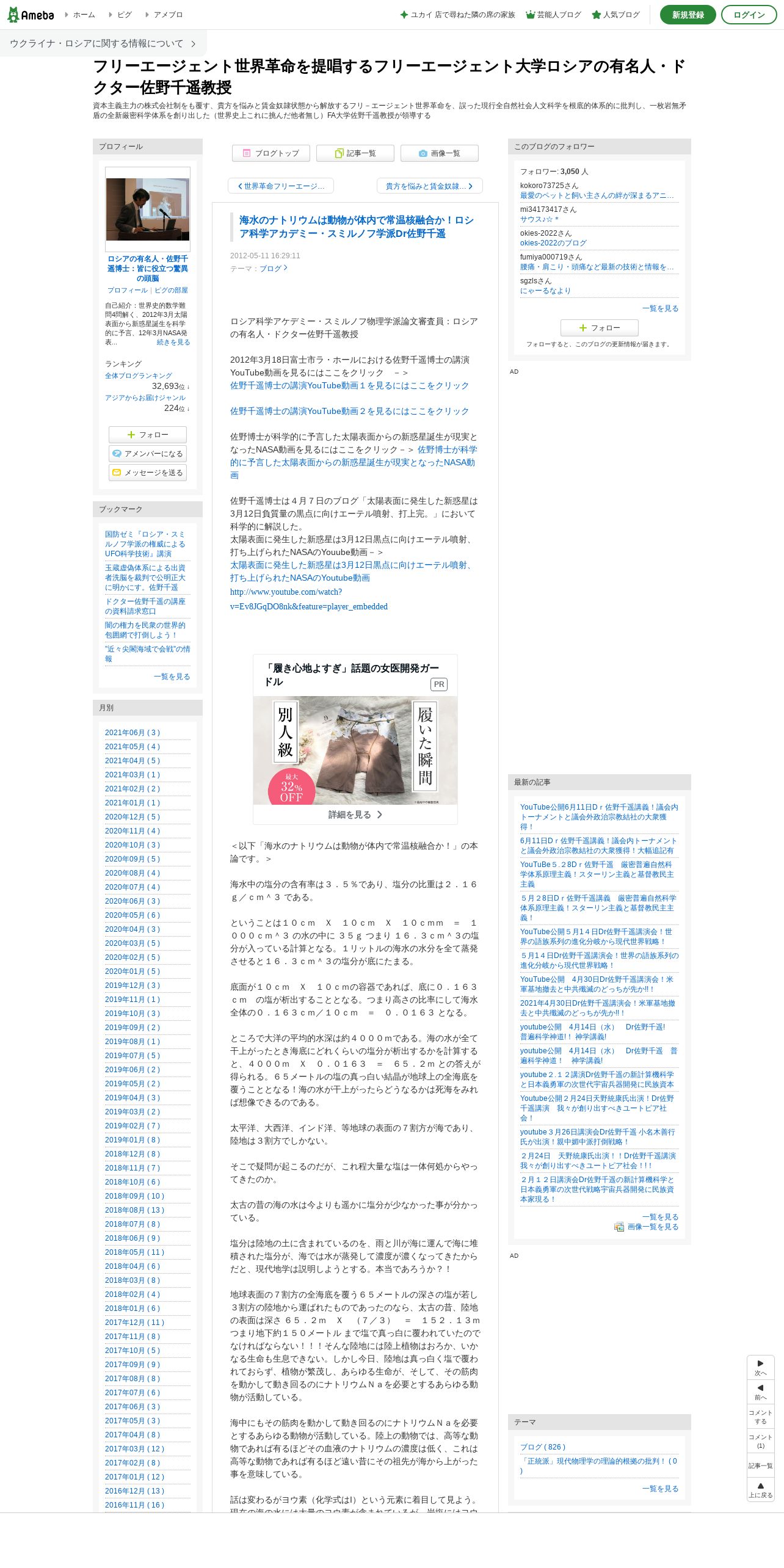
Task: Open the 画像一覧 tab
Action: 440,153
